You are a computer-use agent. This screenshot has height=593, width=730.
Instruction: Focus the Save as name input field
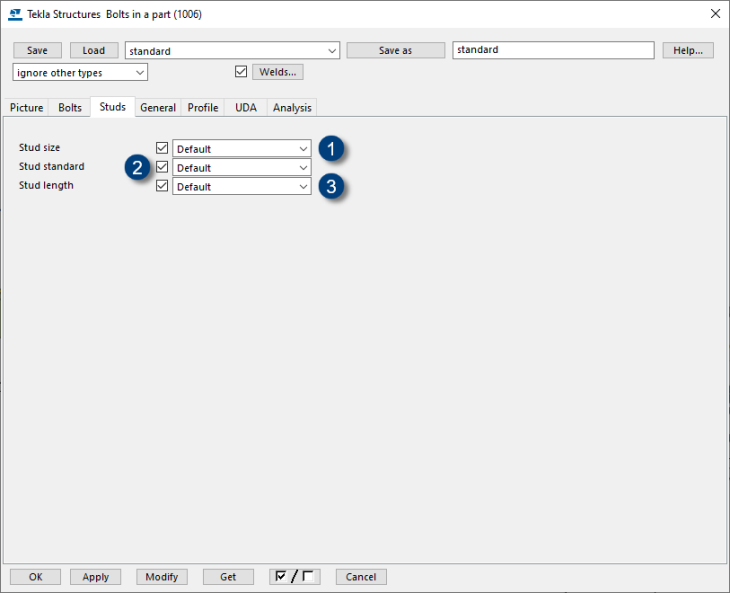tap(553, 50)
